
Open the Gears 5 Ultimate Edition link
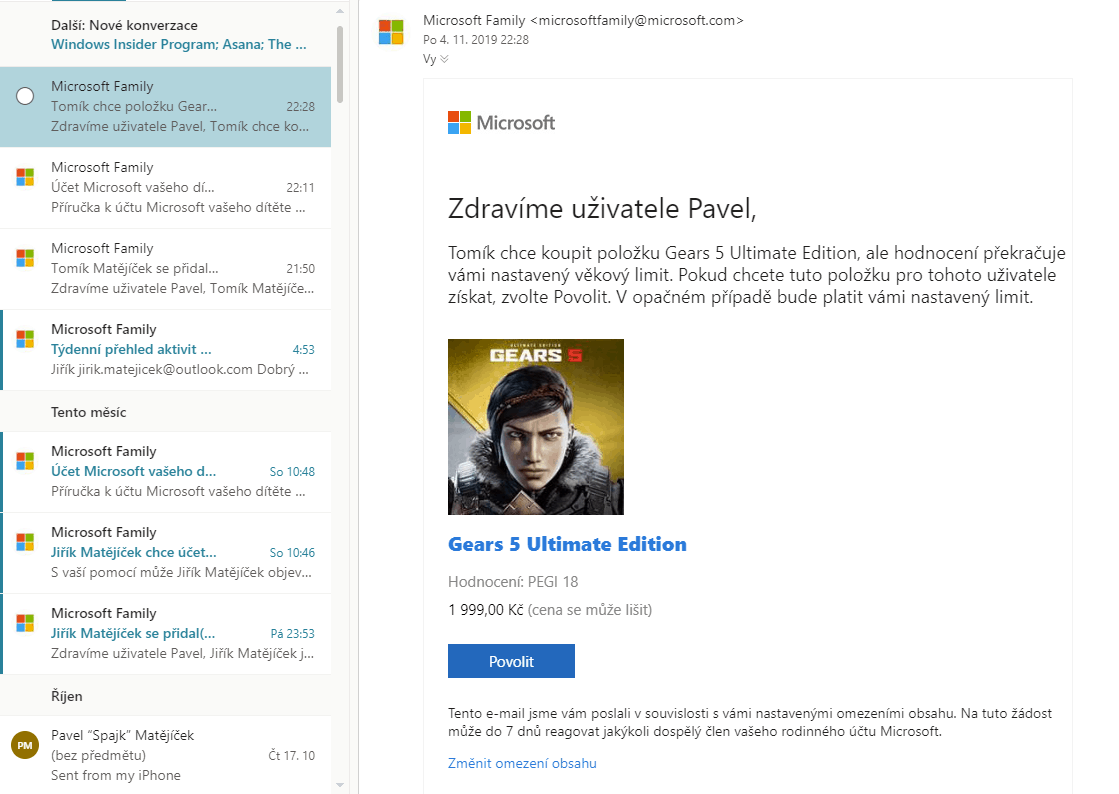pos(567,545)
